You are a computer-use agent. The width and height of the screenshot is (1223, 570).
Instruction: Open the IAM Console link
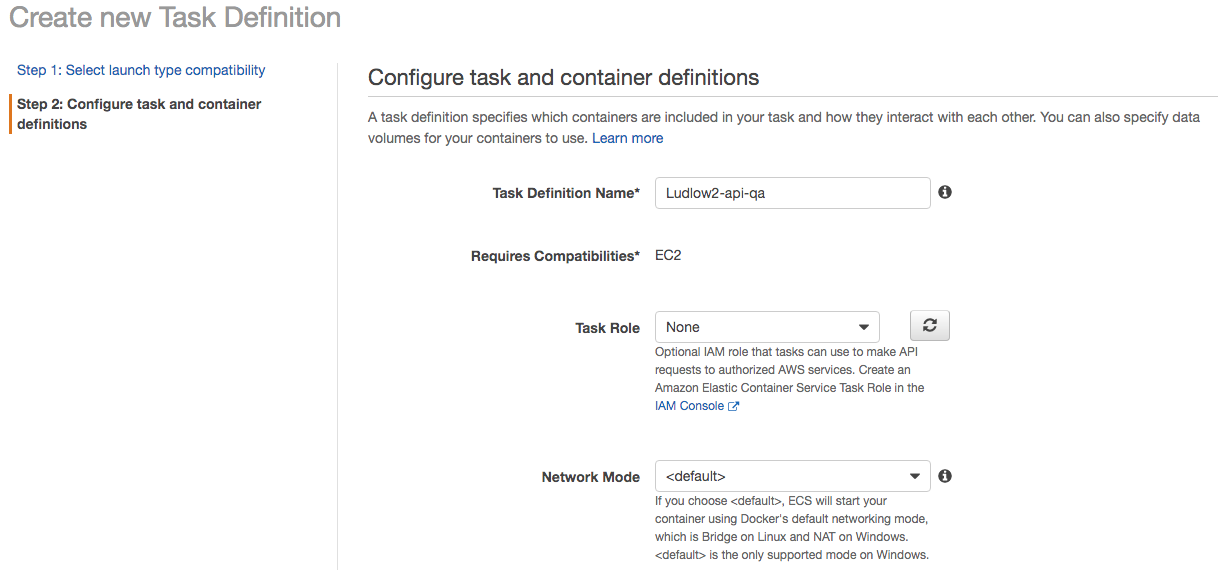click(689, 406)
